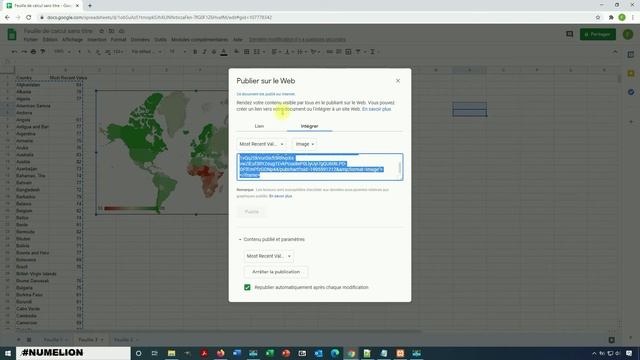Switch to the Lien tab
640x360 pixels.
[x=259, y=126]
